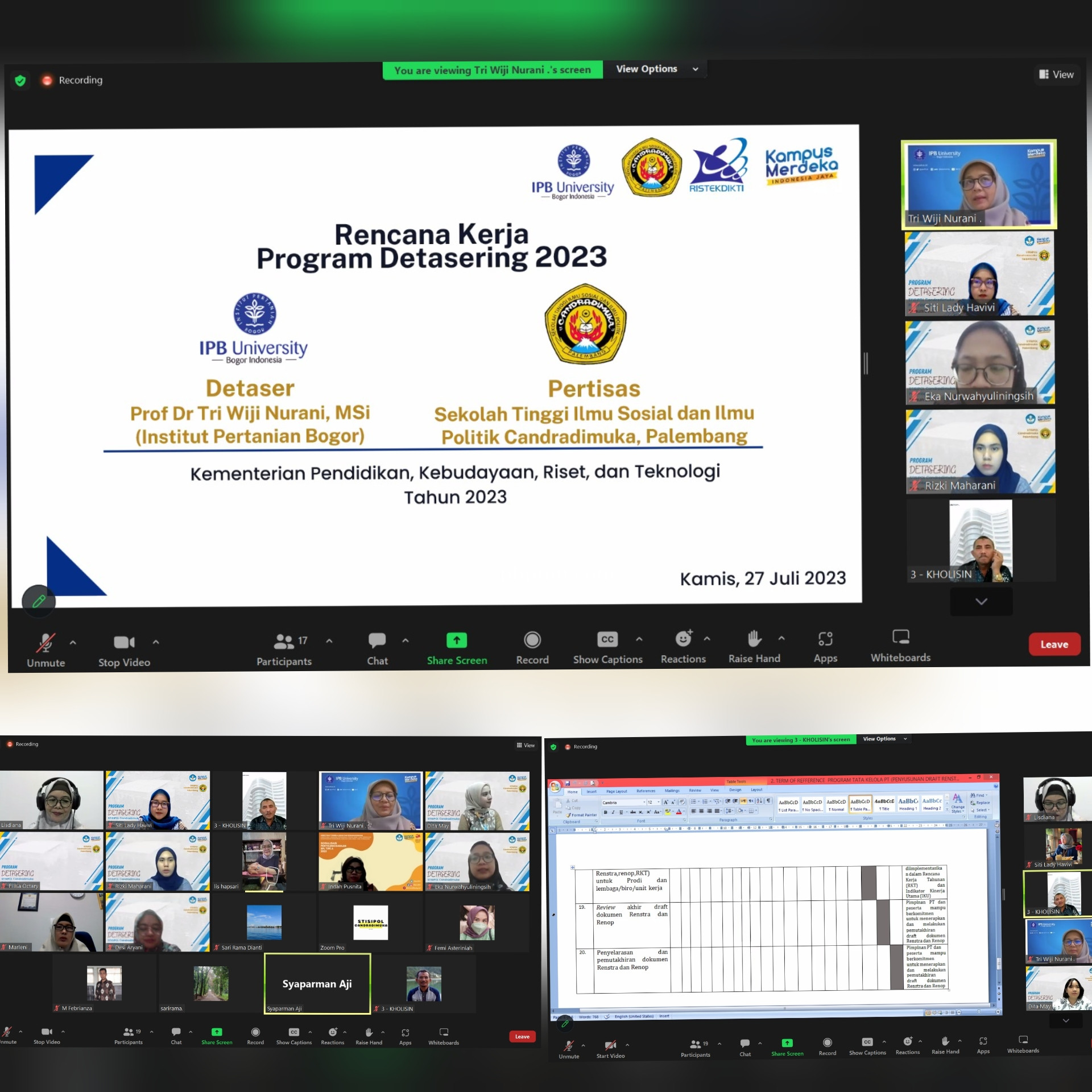This screenshot has height=1092, width=1092.
Task: Open the Review tab in the shared document
Action: click(695, 791)
